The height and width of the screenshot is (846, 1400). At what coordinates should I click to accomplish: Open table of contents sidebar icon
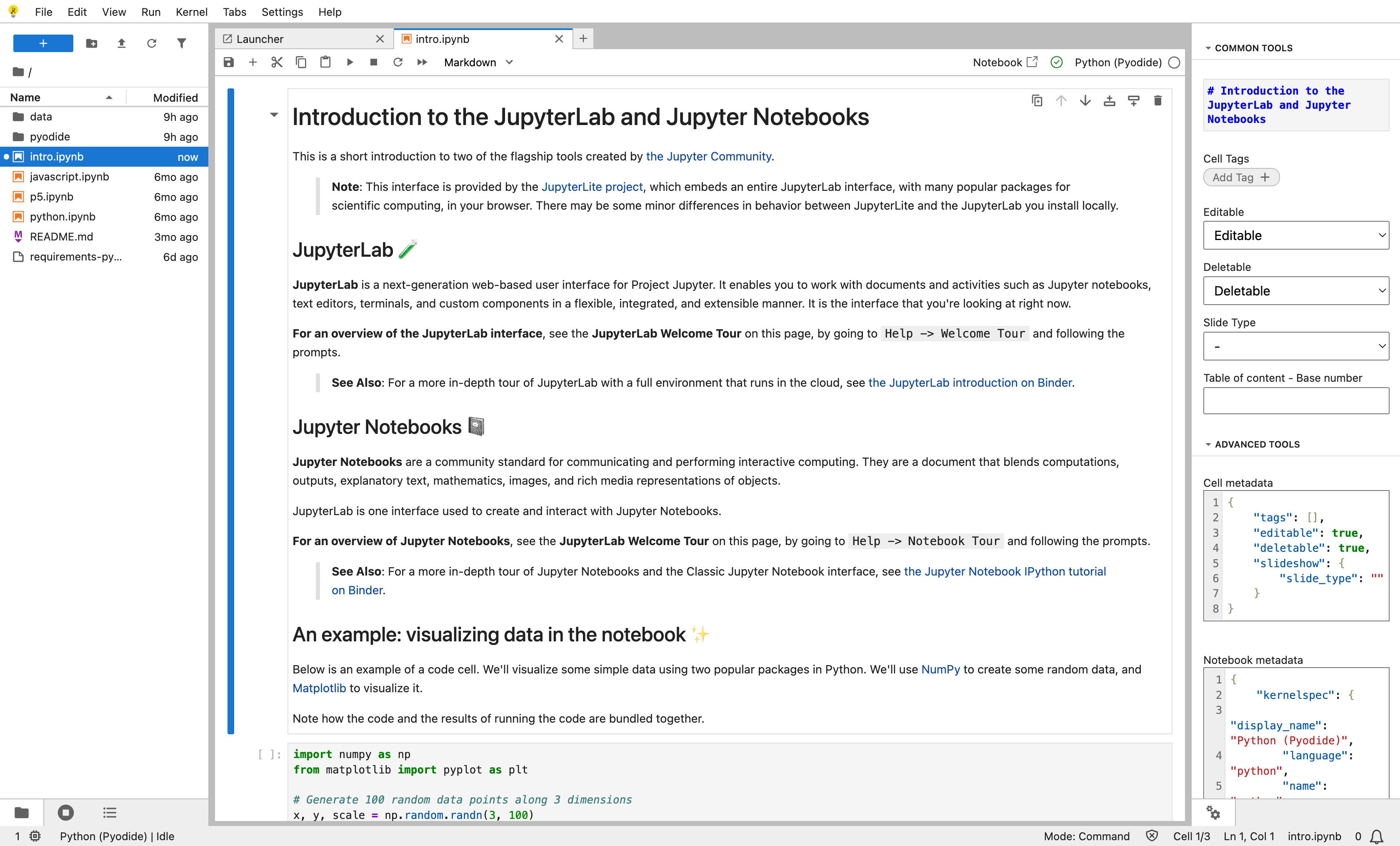pos(110,812)
